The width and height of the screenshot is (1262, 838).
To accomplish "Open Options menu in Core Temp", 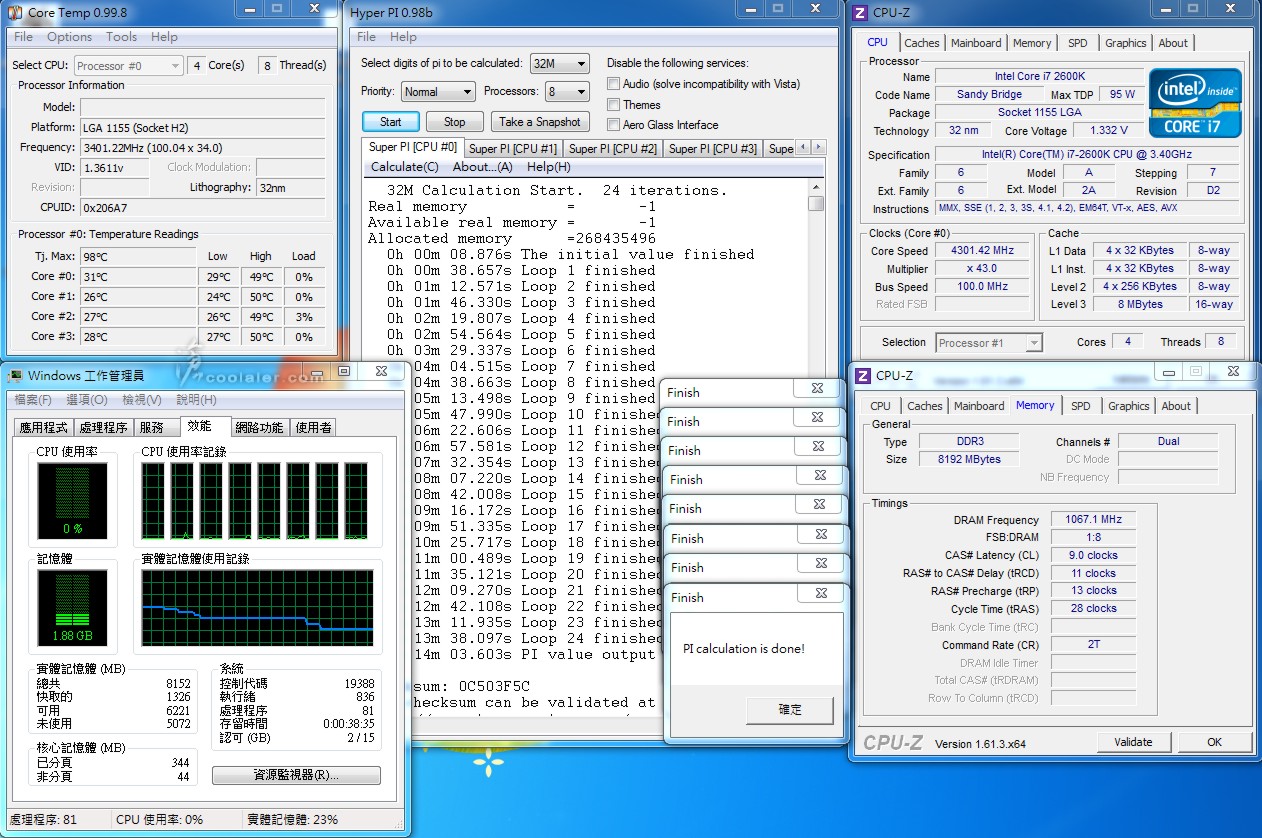I will coord(70,37).
